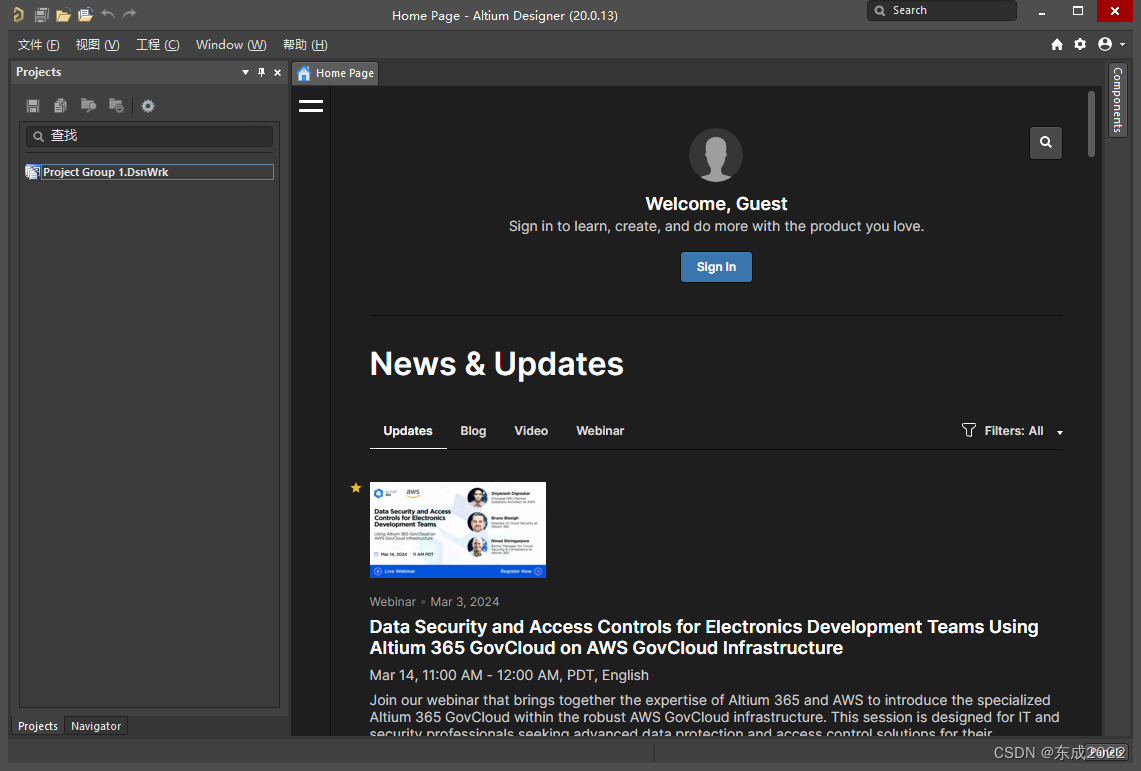The height and width of the screenshot is (771, 1141).
Task: Click the Redo arrow icon
Action: [x=130, y=14]
